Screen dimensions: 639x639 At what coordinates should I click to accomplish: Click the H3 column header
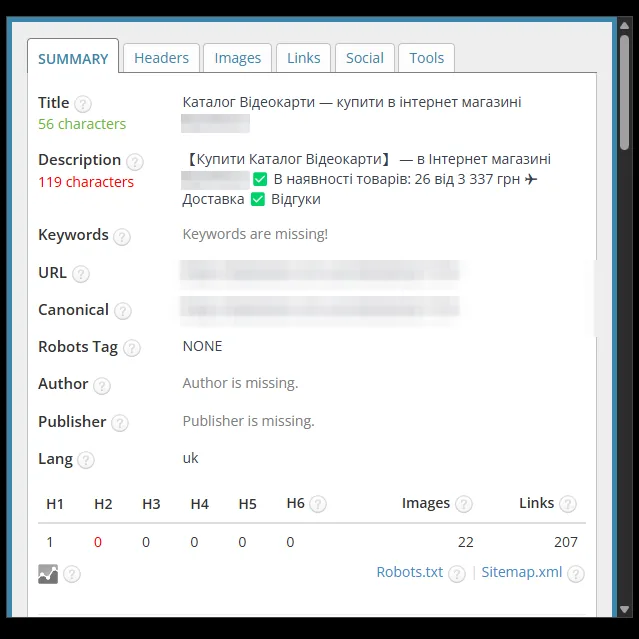coord(151,505)
